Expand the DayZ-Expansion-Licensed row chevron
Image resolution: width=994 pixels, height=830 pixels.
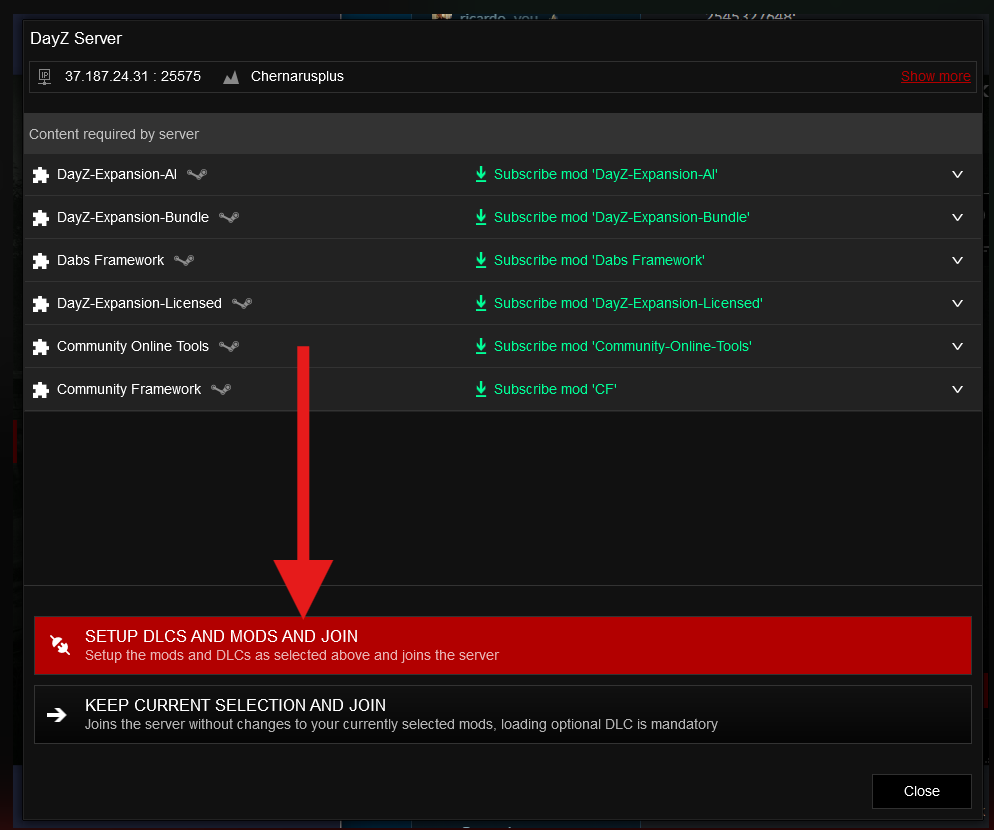pos(957,303)
